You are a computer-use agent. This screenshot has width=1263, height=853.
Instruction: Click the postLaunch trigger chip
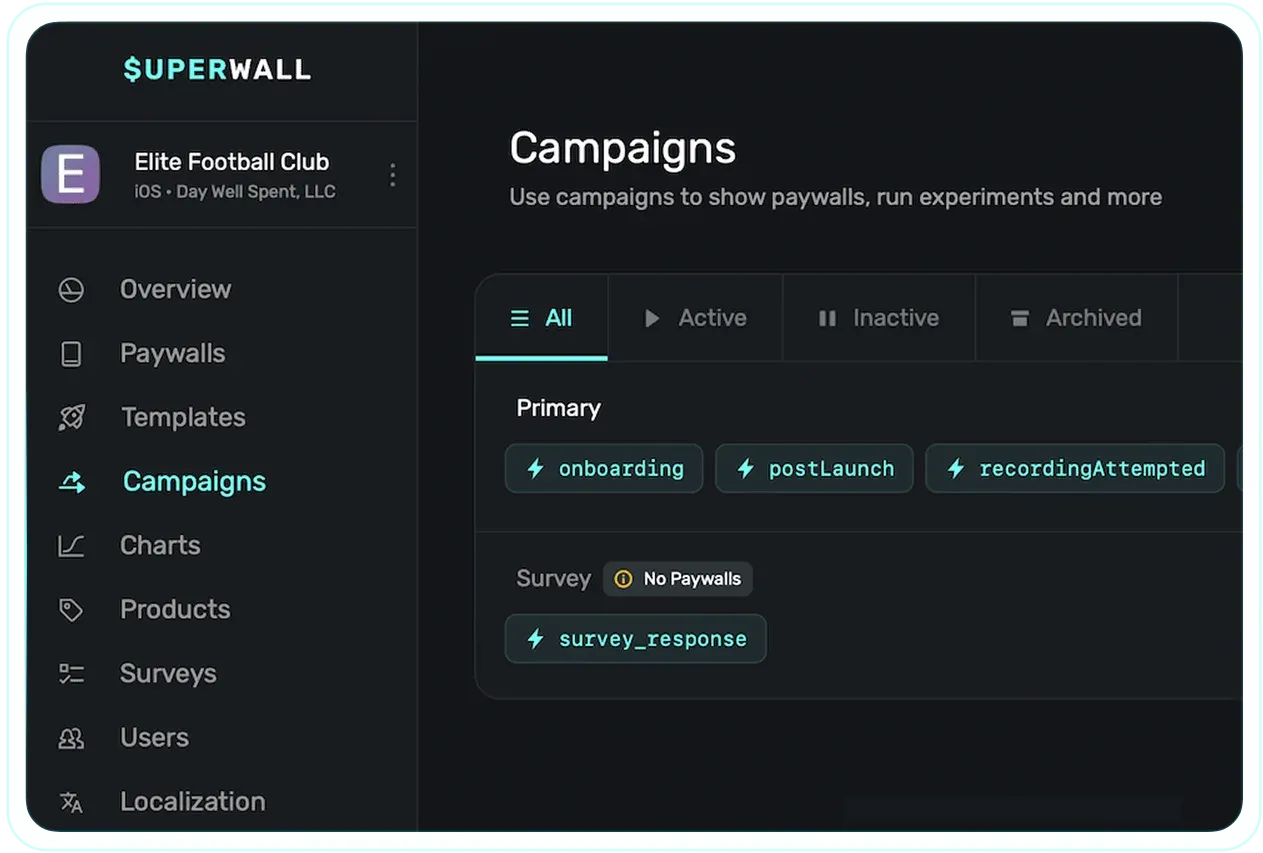click(814, 468)
